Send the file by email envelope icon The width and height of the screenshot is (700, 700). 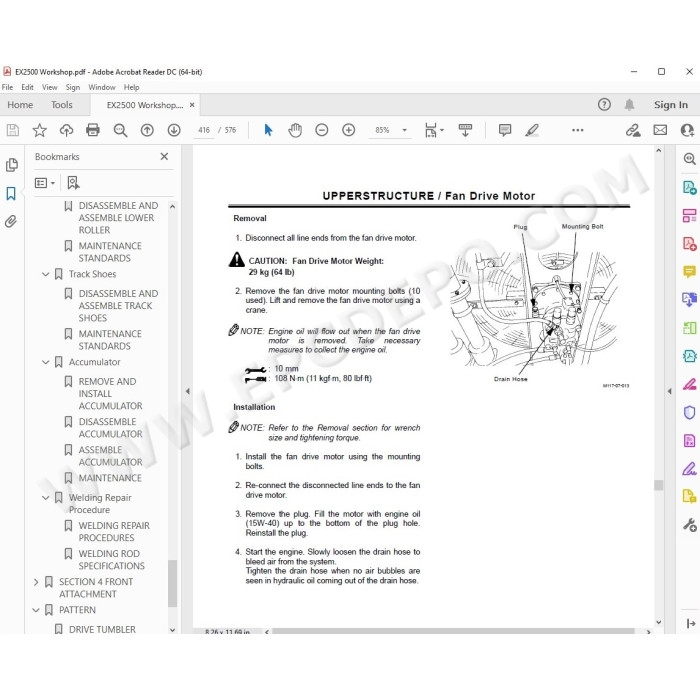660,130
